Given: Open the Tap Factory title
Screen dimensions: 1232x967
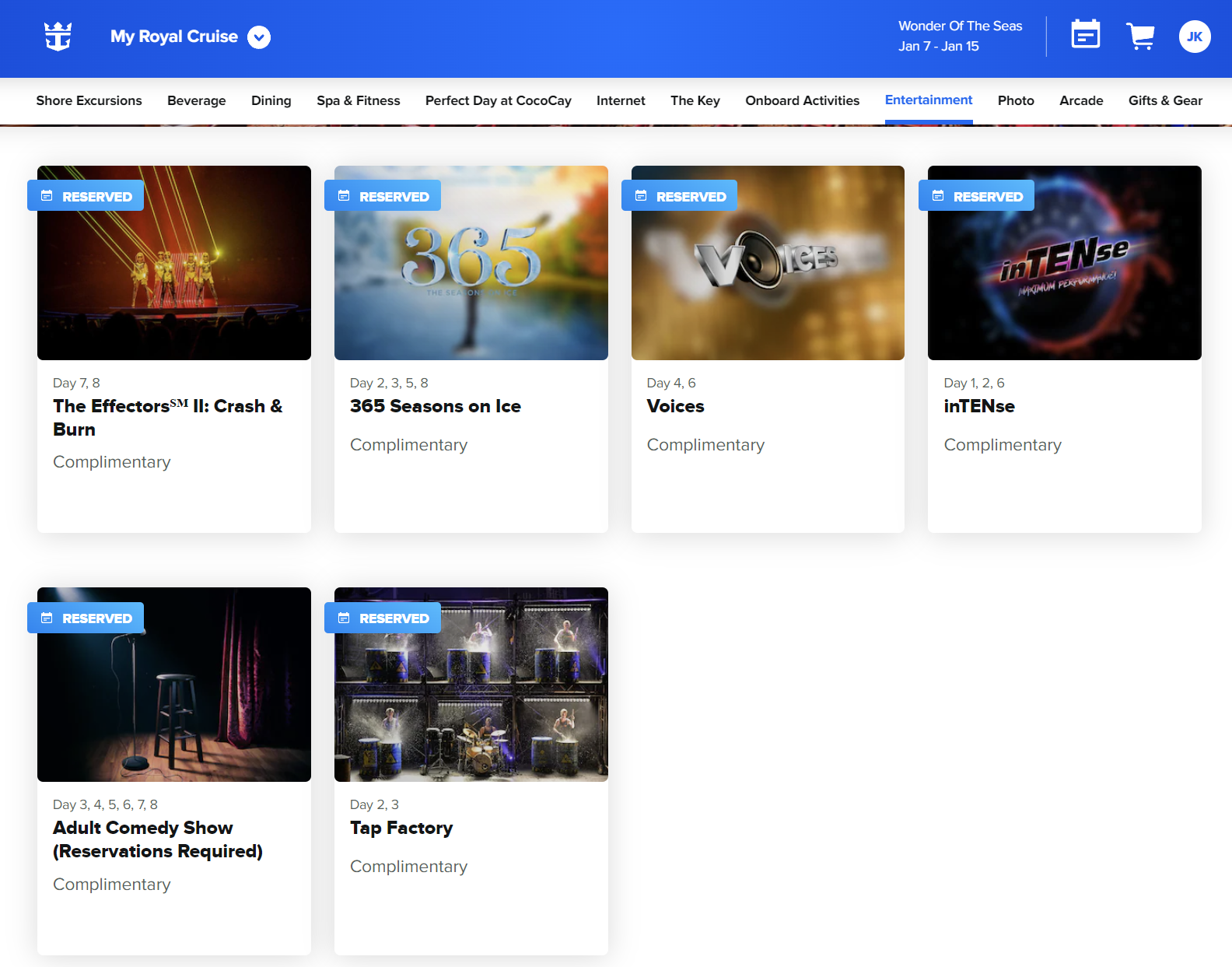Looking at the screenshot, I should pyautogui.click(x=401, y=828).
